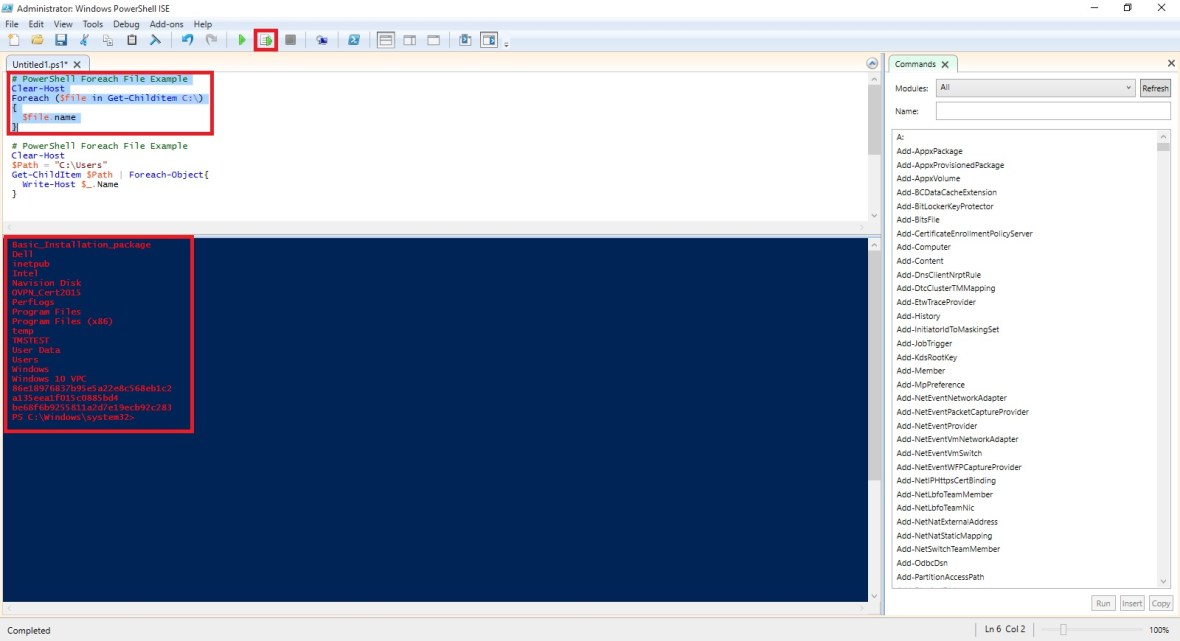The image size is (1180, 641).
Task: Click the Stop Operation square icon
Action: click(290, 40)
